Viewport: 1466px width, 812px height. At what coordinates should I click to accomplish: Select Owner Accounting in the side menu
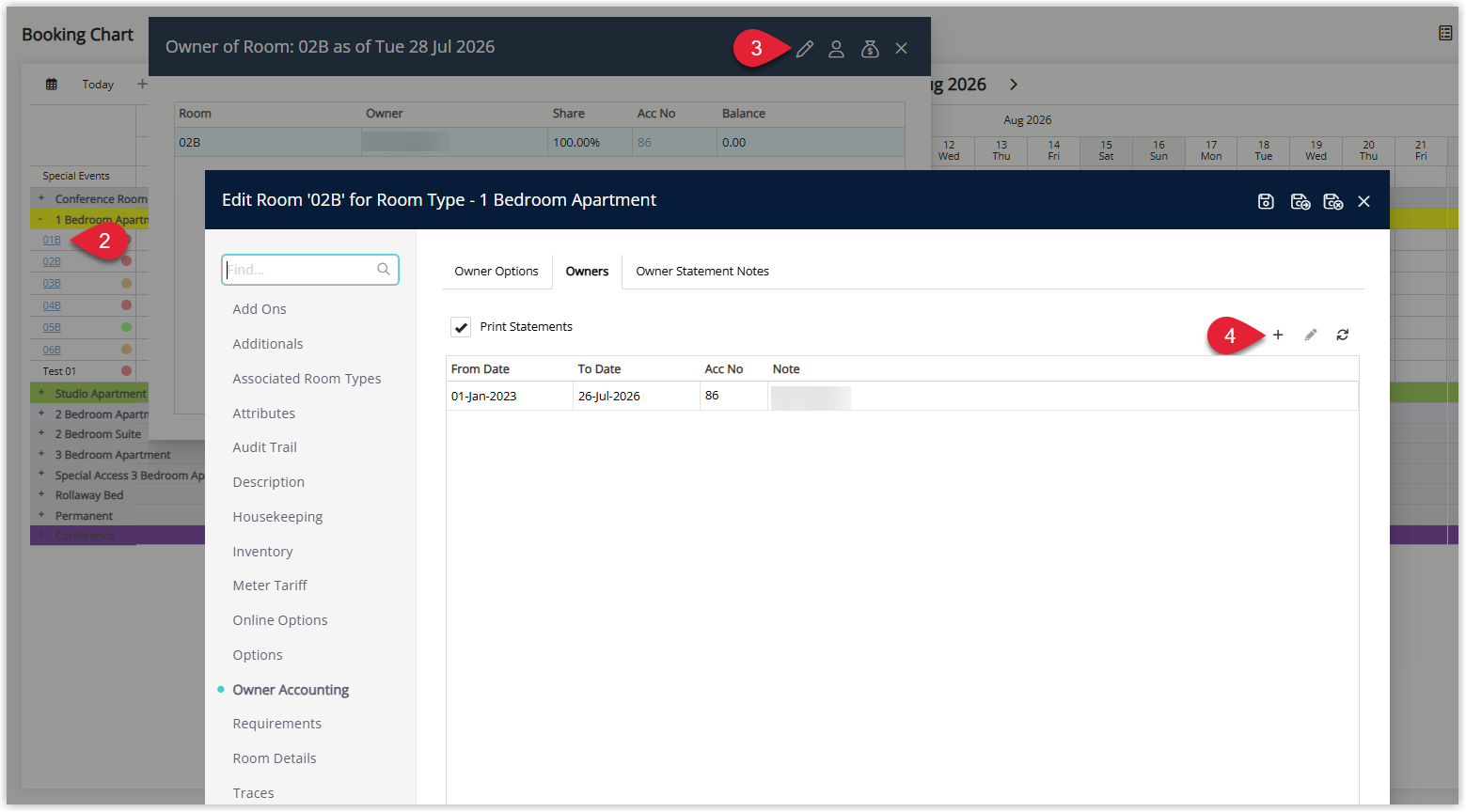point(291,690)
